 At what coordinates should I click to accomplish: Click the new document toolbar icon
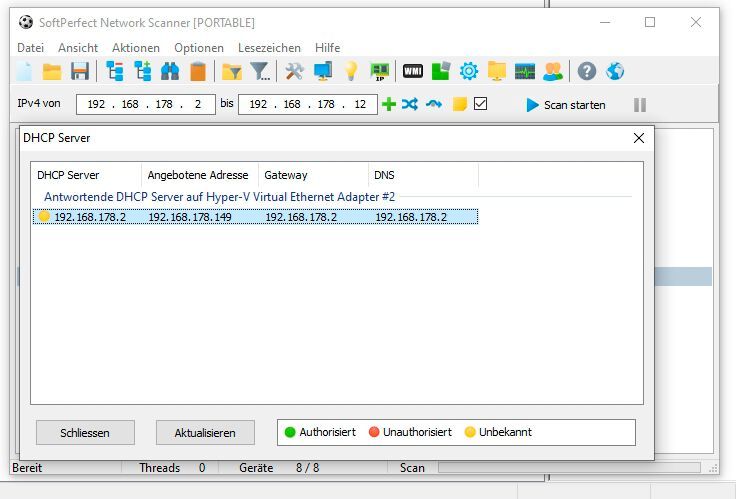click(24, 71)
